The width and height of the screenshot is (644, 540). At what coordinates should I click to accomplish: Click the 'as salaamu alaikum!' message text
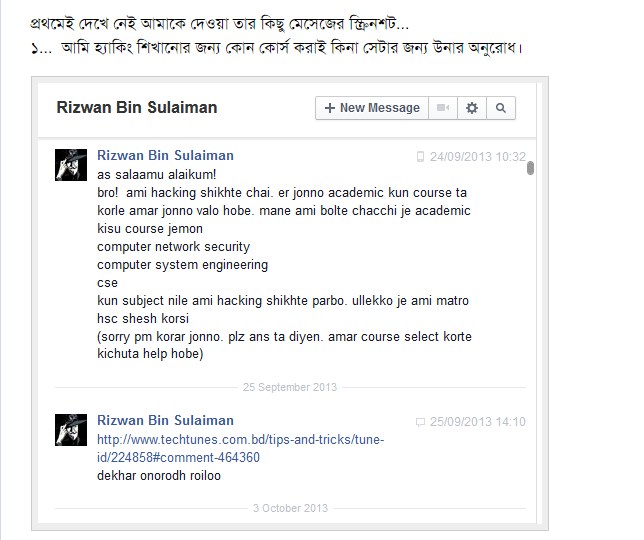point(156,175)
